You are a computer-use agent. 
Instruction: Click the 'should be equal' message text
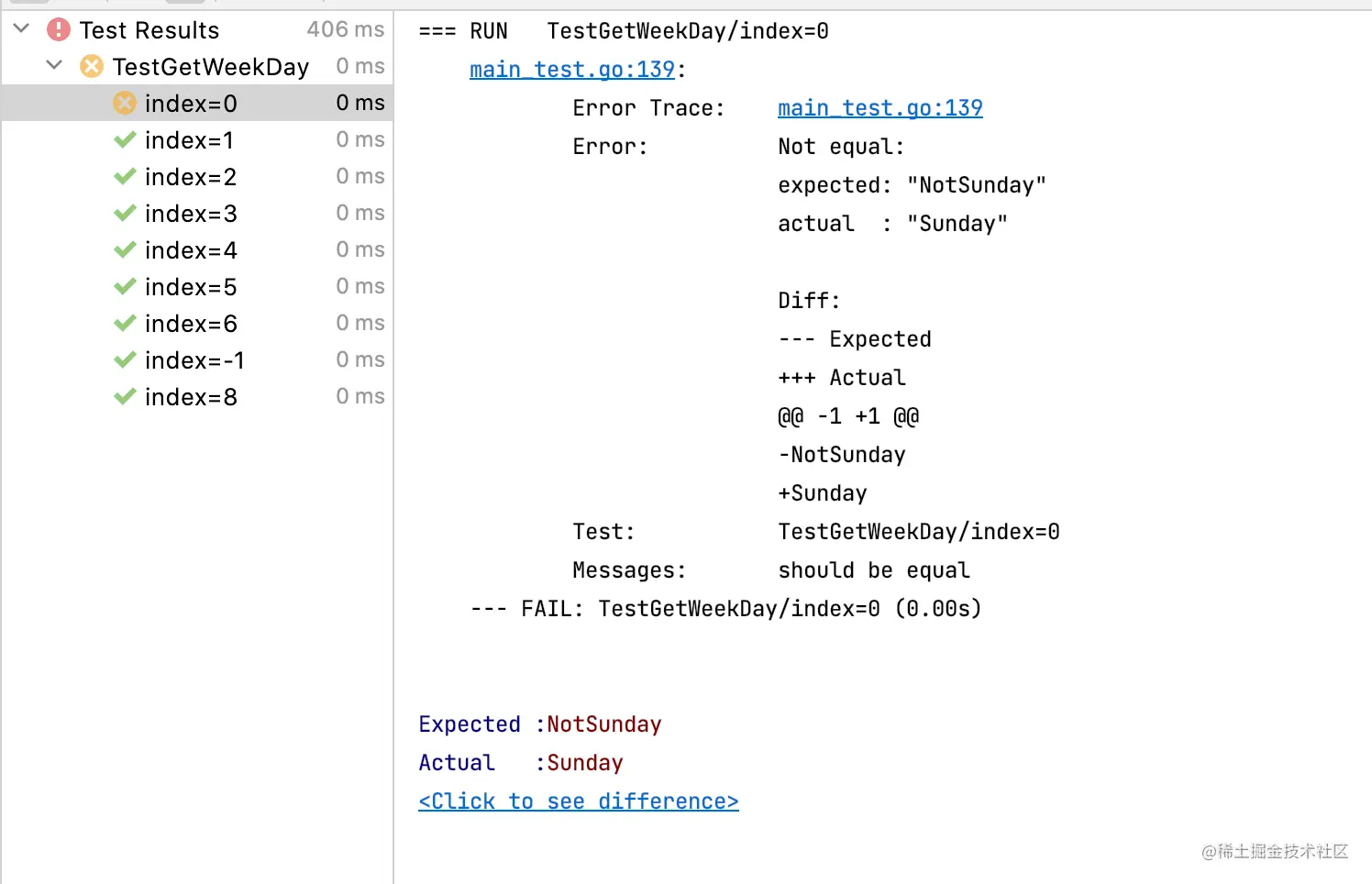tap(874, 570)
